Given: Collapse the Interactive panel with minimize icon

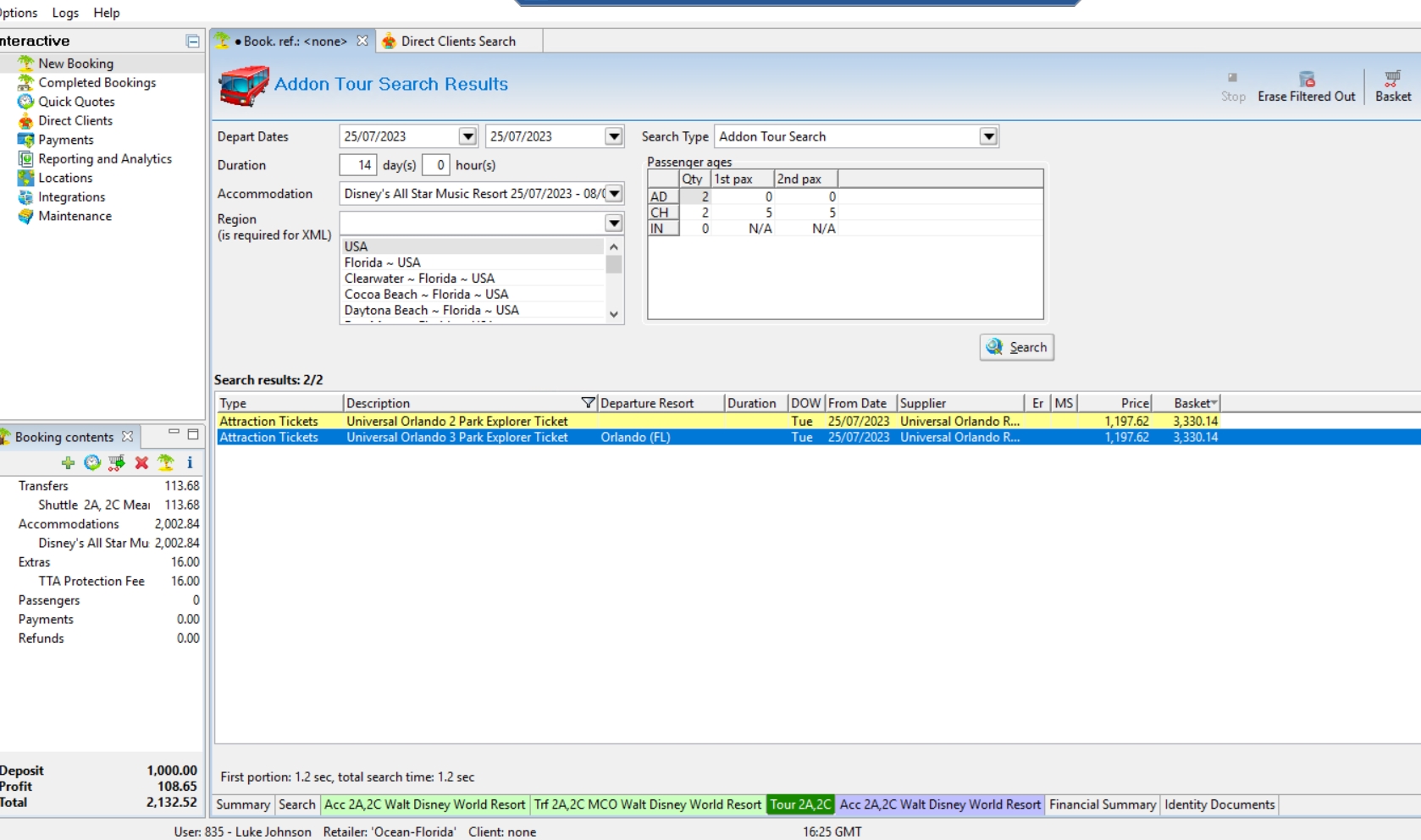Looking at the screenshot, I should [x=193, y=41].
